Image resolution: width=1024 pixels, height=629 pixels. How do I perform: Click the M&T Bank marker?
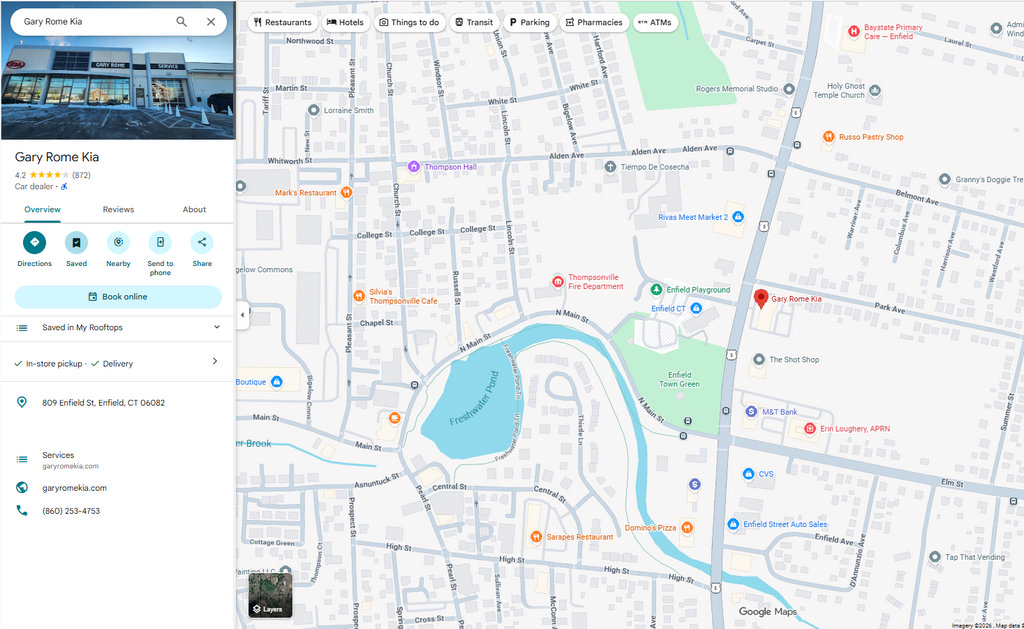[752, 411]
